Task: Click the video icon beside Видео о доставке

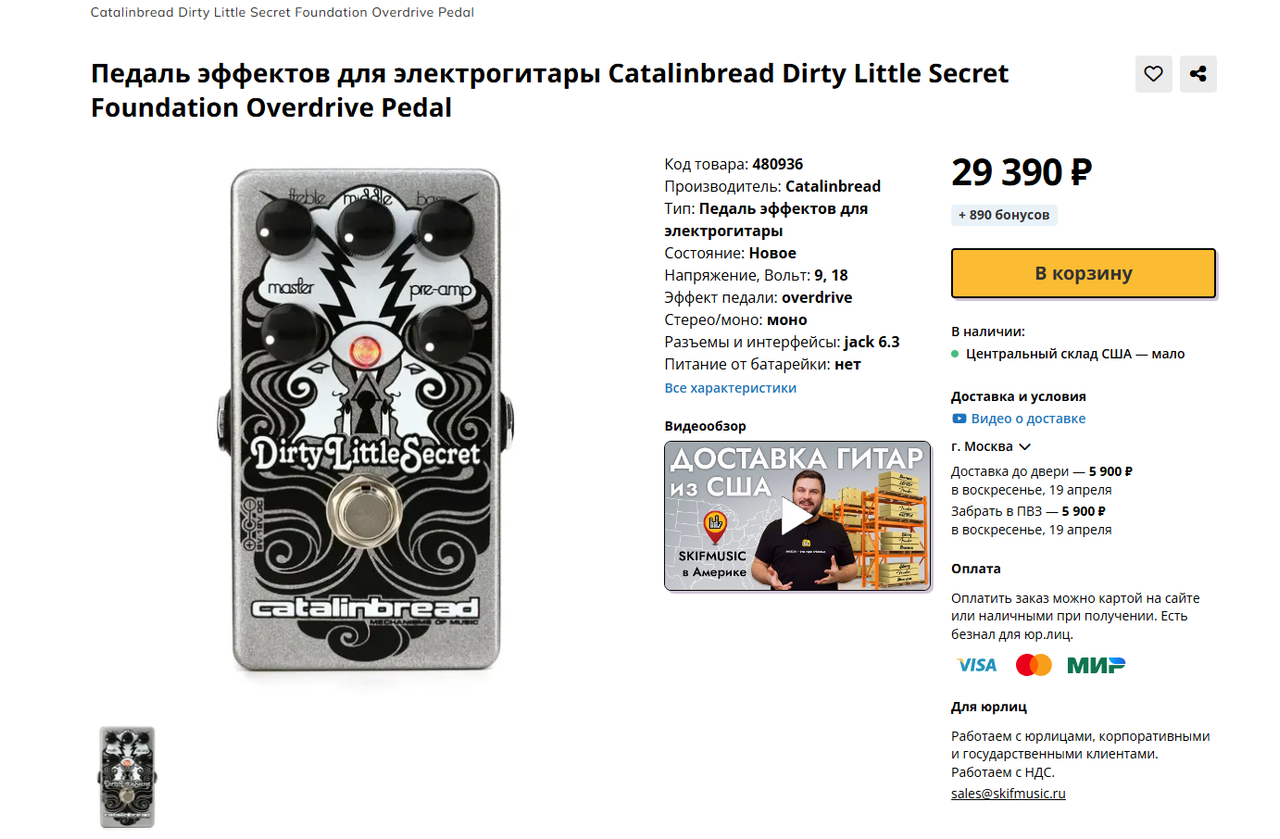Action: [959, 419]
